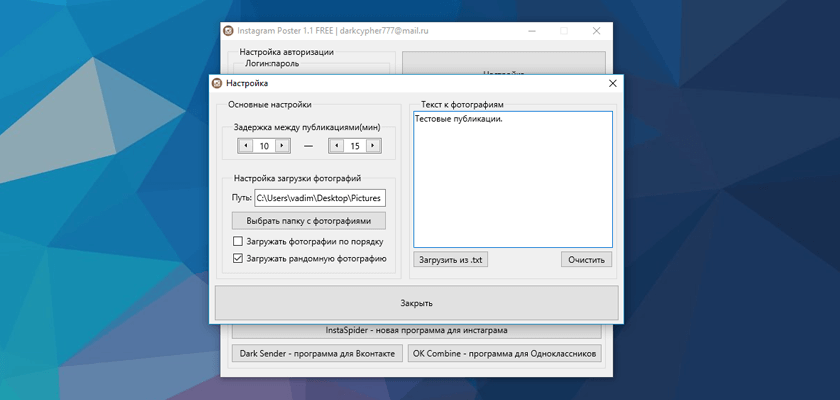Increase the minimum delay value of 10
Screen dimensions: 840x400
(x=282, y=146)
